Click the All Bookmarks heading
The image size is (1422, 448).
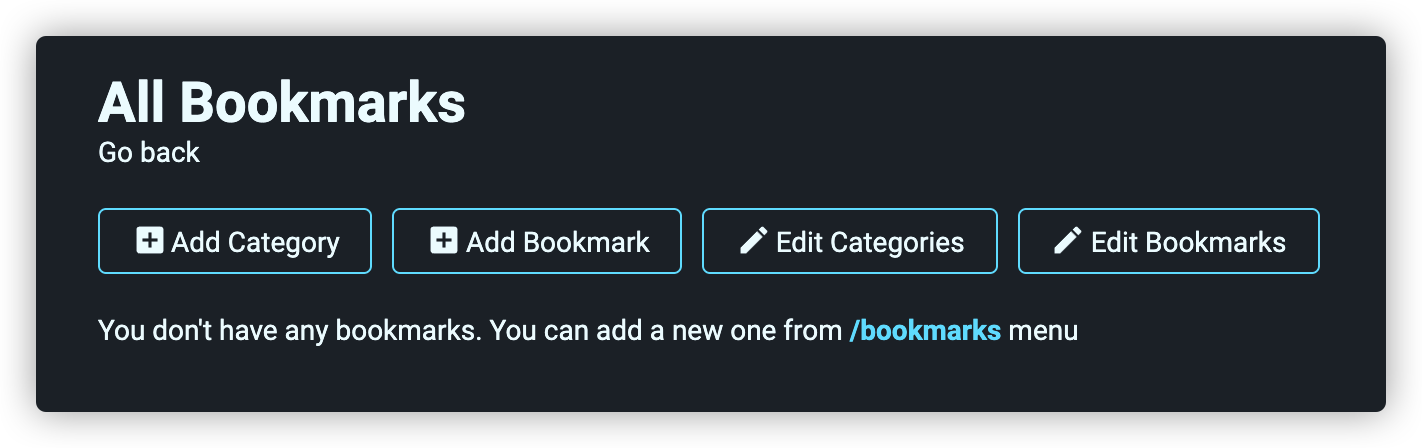point(282,102)
